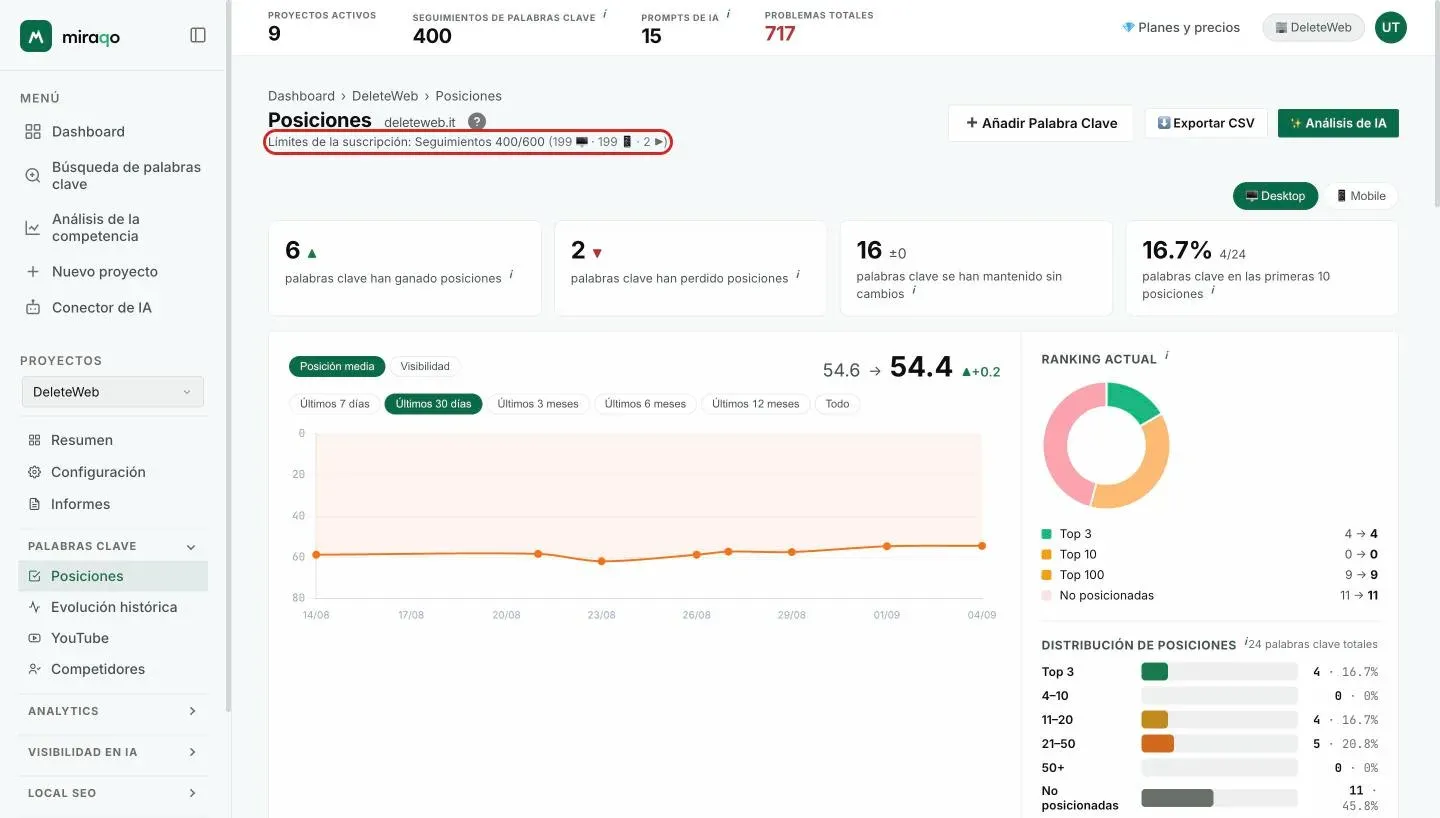Image resolution: width=1440 pixels, height=818 pixels.
Task: Click the YouTube play icon in sidebar
Action: (x=34, y=638)
